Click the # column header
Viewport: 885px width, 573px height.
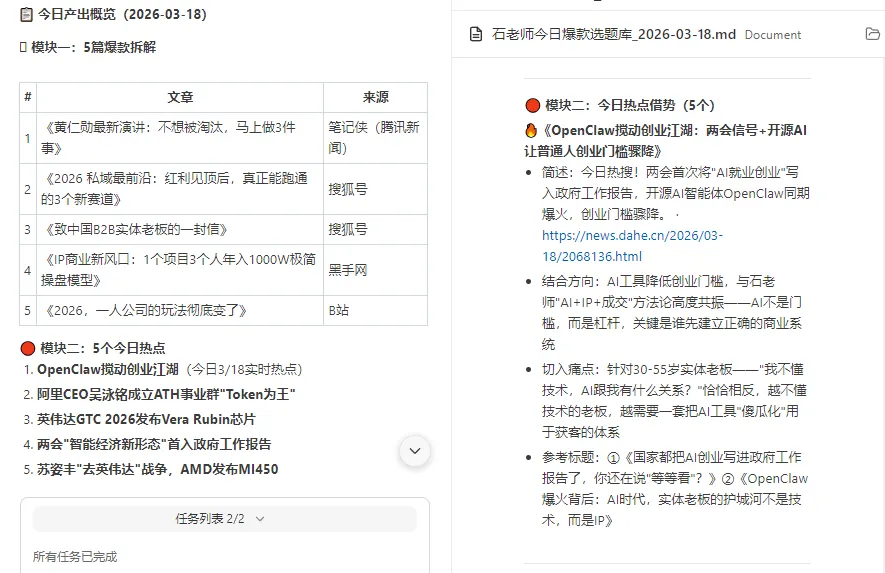(x=28, y=98)
